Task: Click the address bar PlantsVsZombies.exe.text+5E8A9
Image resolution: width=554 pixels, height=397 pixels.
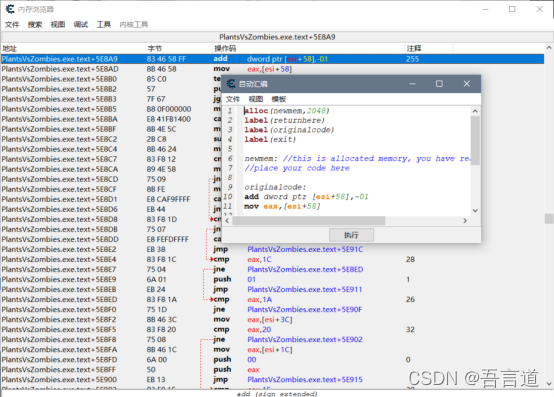Action: [277, 37]
